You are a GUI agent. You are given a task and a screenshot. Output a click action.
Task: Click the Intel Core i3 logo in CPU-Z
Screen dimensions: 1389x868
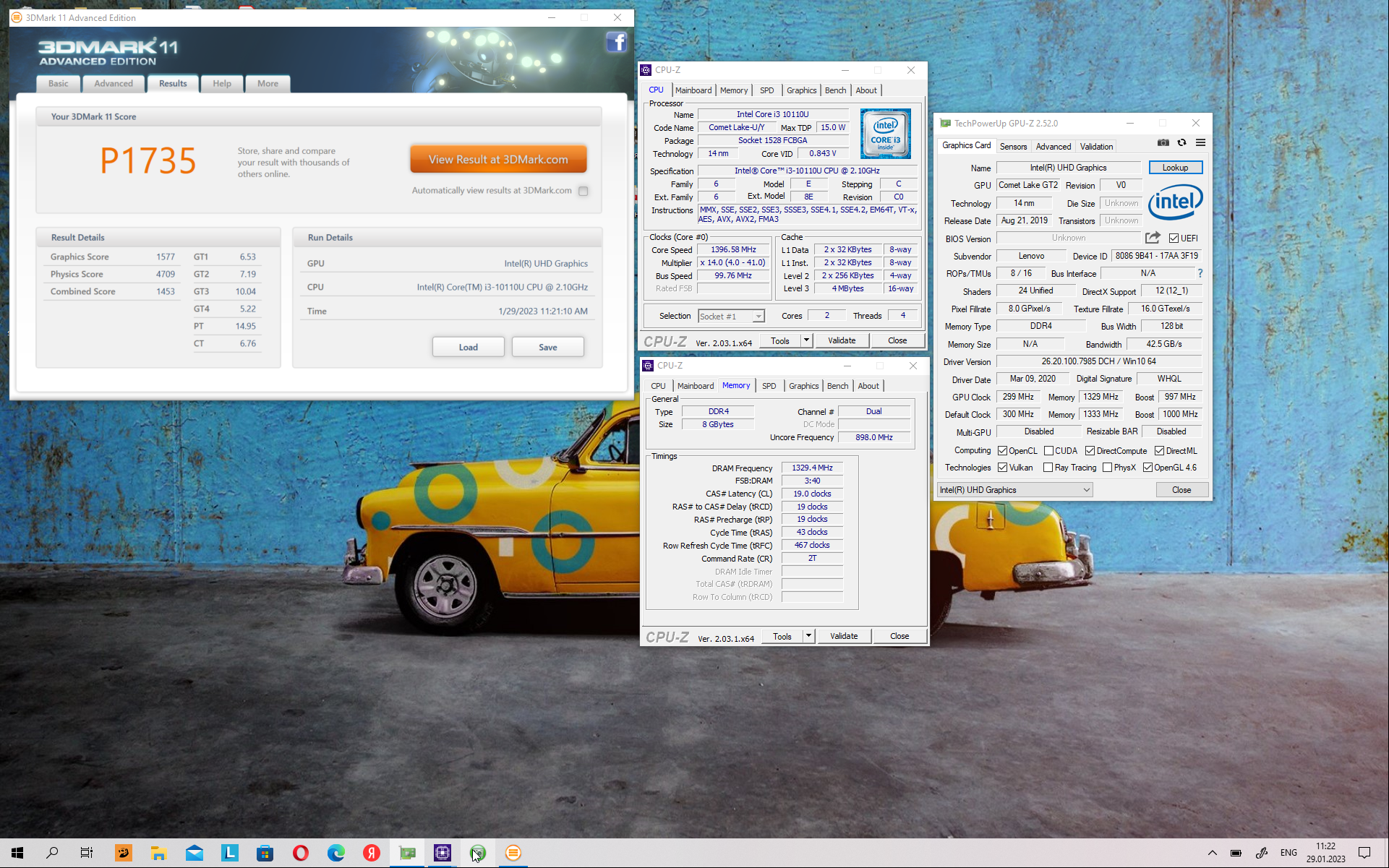[x=886, y=134]
